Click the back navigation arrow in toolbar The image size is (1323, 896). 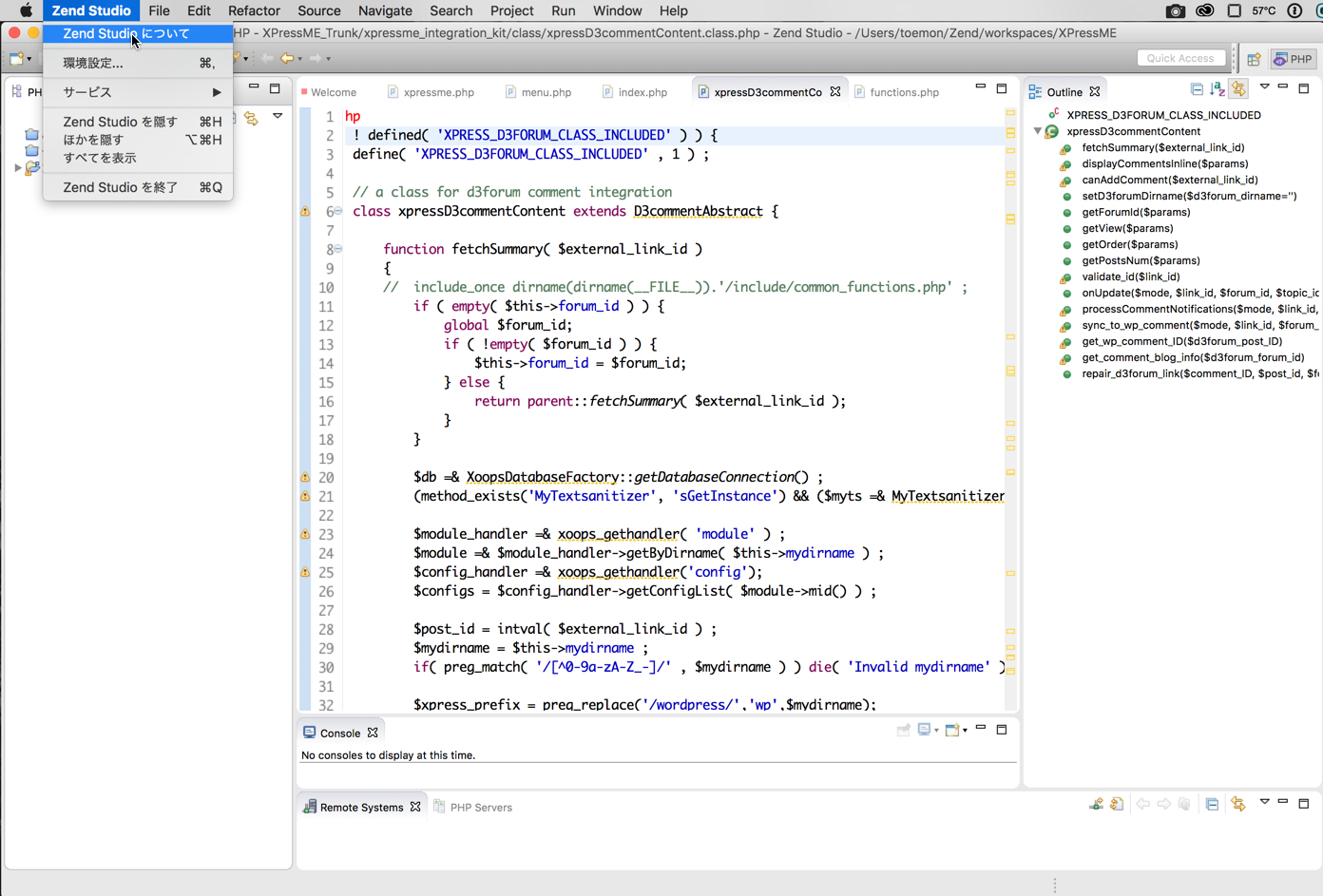(x=287, y=59)
